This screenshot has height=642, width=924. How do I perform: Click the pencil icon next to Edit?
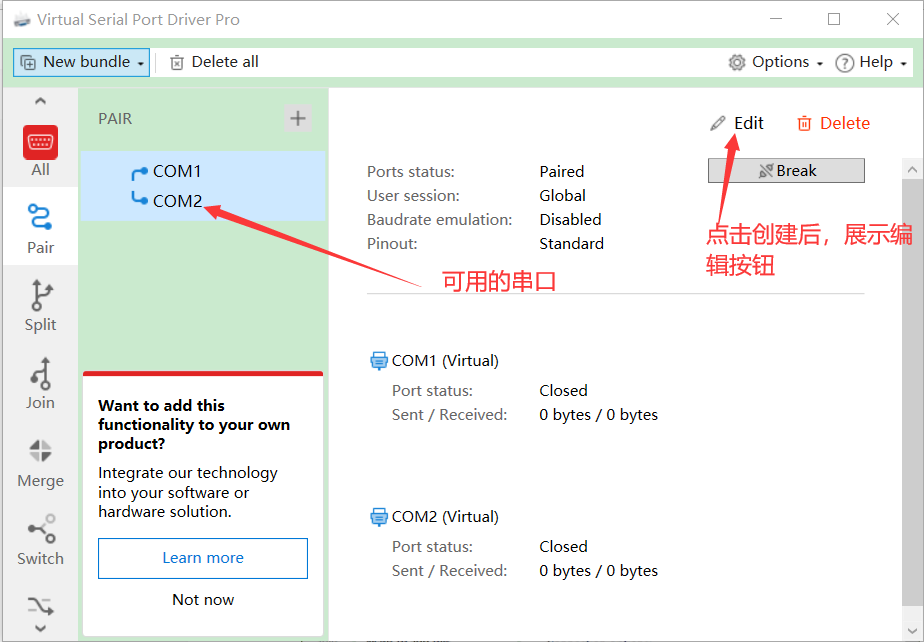tap(718, 123)
